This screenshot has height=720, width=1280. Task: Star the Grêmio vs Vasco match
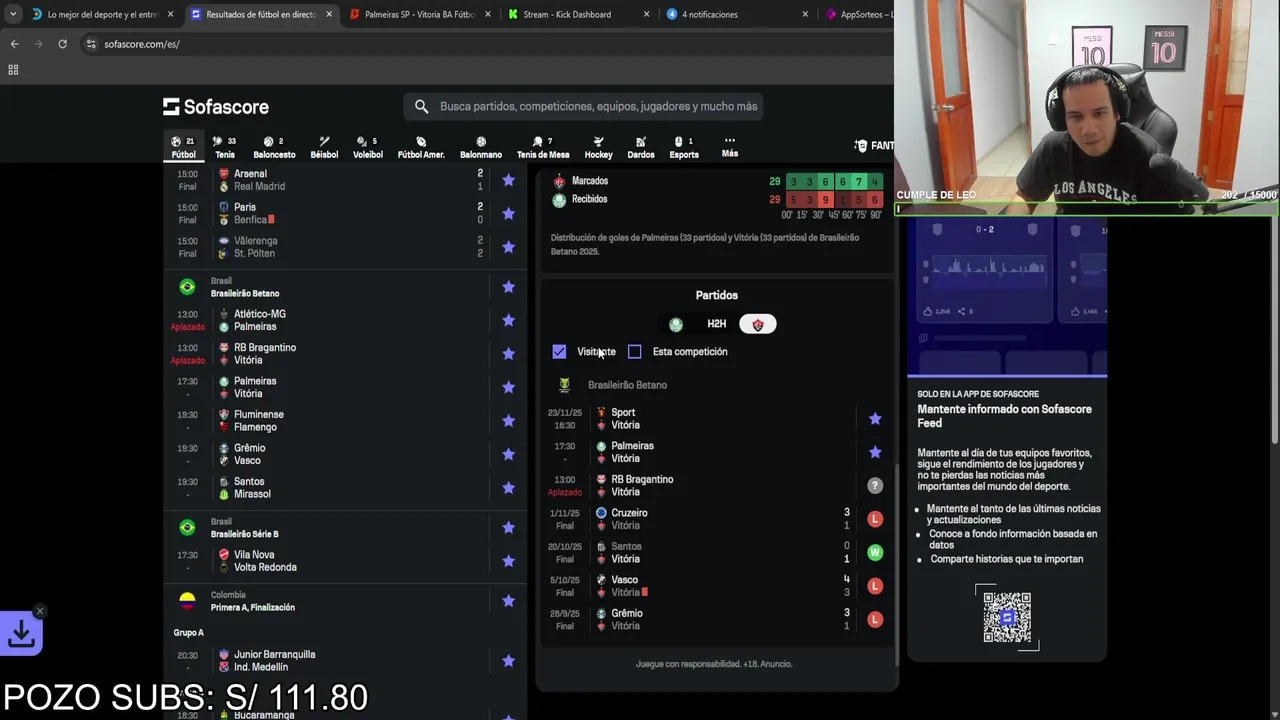click(x=508, y=454)
